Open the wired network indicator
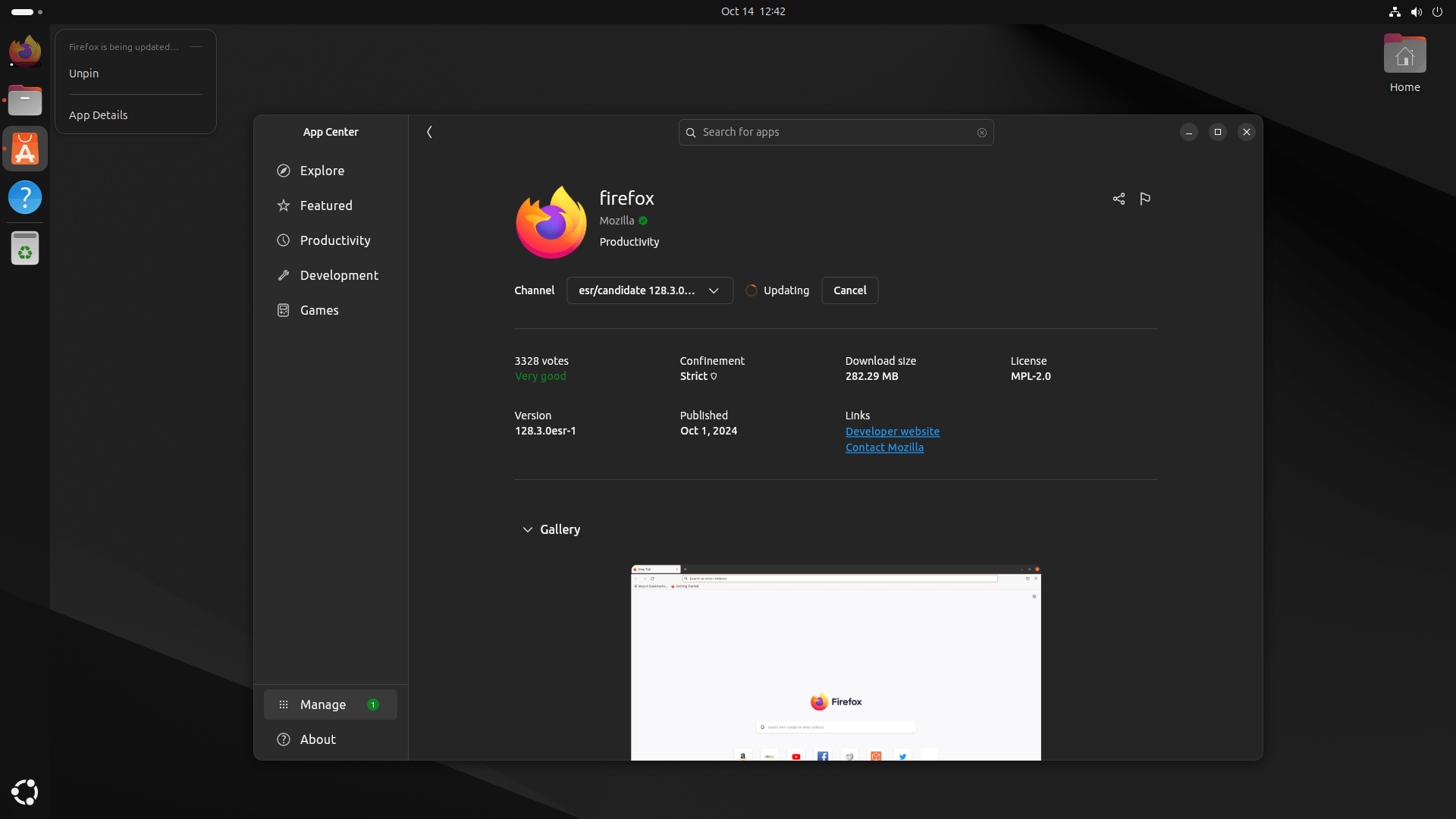1456x819 pixels. pos(1395,11)
